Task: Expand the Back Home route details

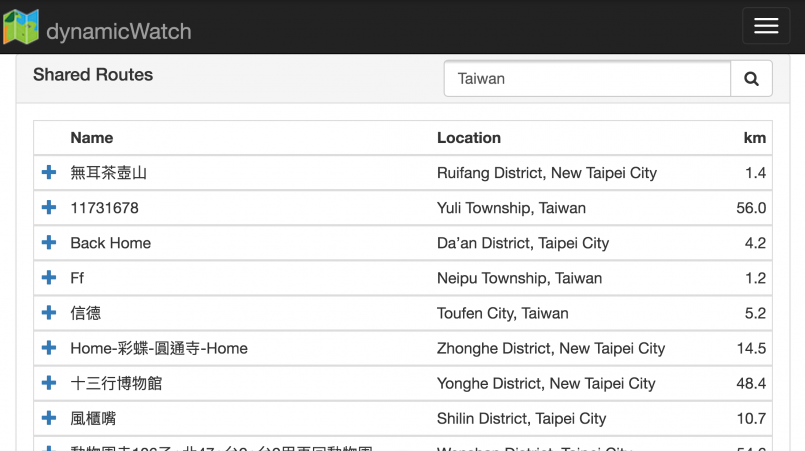Action: coord(48,243)
